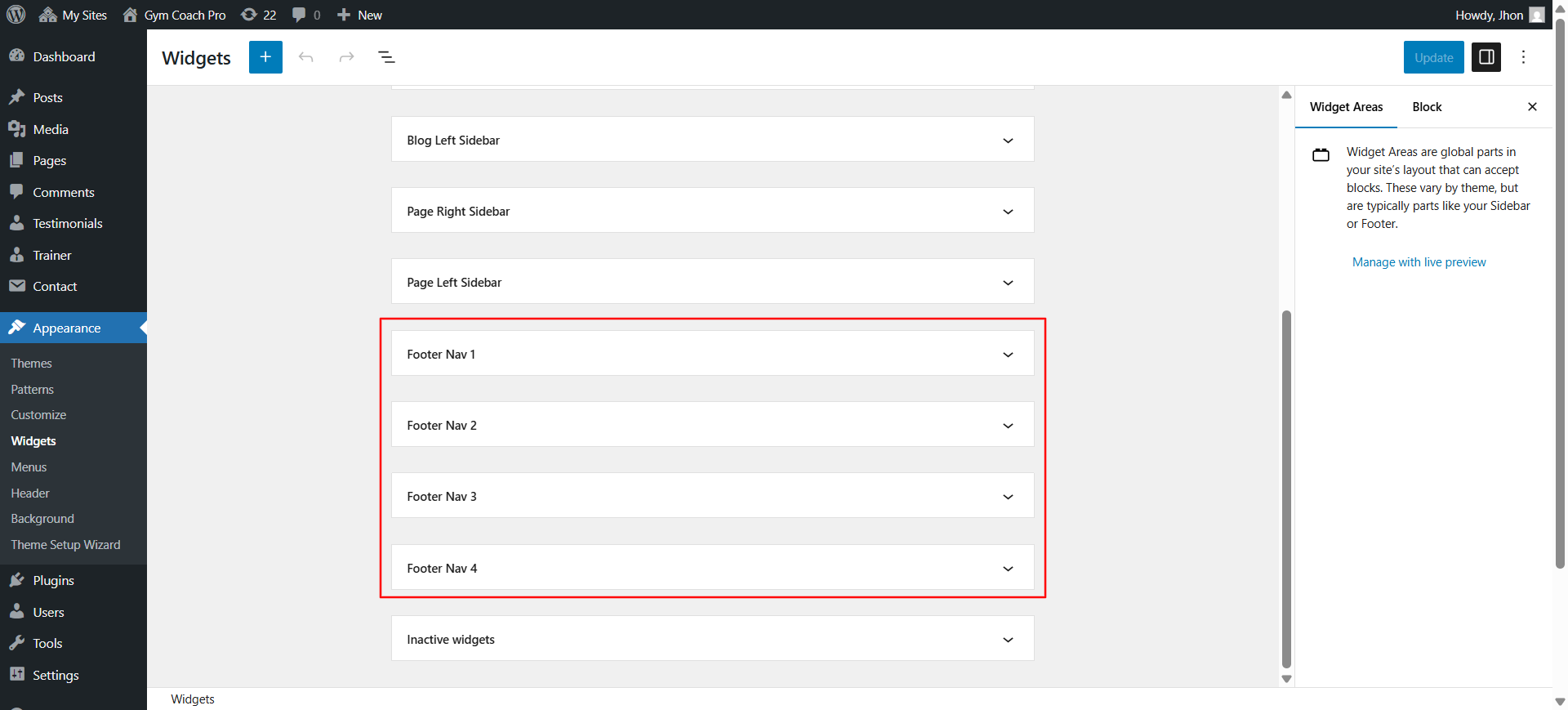Click the Media icon in sidebar
The height and width of the screenshot is (710, 1568).
pos(16,129)
